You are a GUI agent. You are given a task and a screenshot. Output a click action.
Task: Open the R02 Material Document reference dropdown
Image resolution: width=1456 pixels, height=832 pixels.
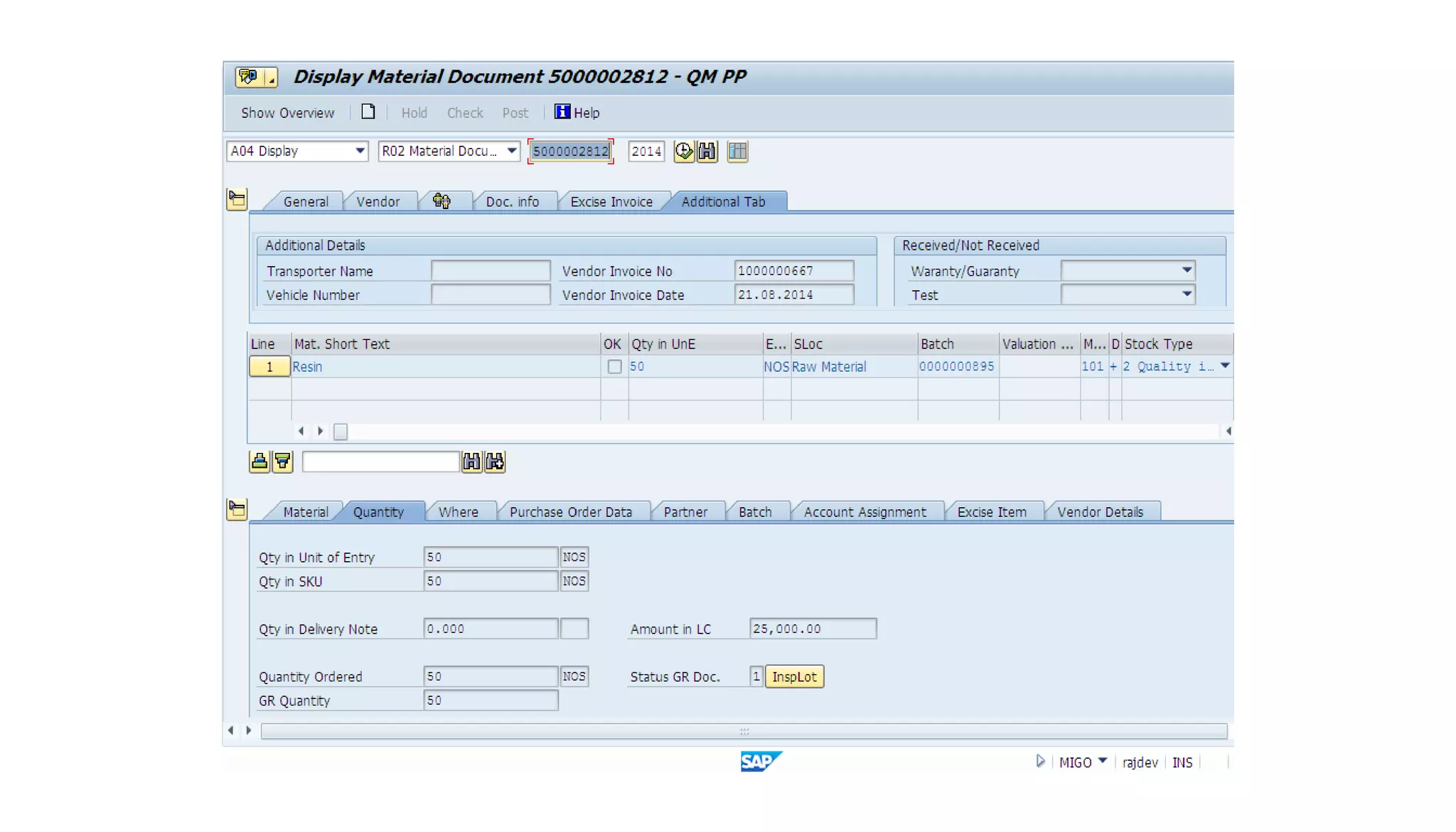tap(511, 151)
